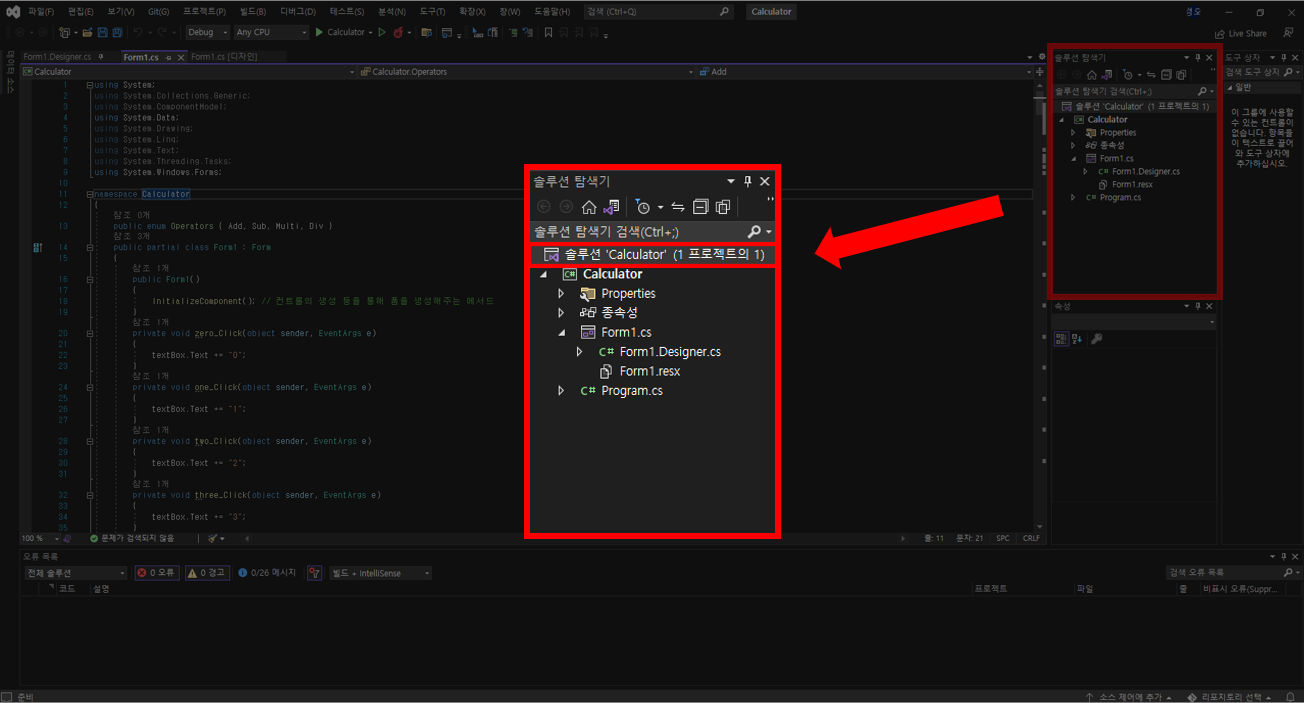1304x703 pixels.
Task: Click 소스 제어에 추가 in status bar
Action: [1130, 696]
